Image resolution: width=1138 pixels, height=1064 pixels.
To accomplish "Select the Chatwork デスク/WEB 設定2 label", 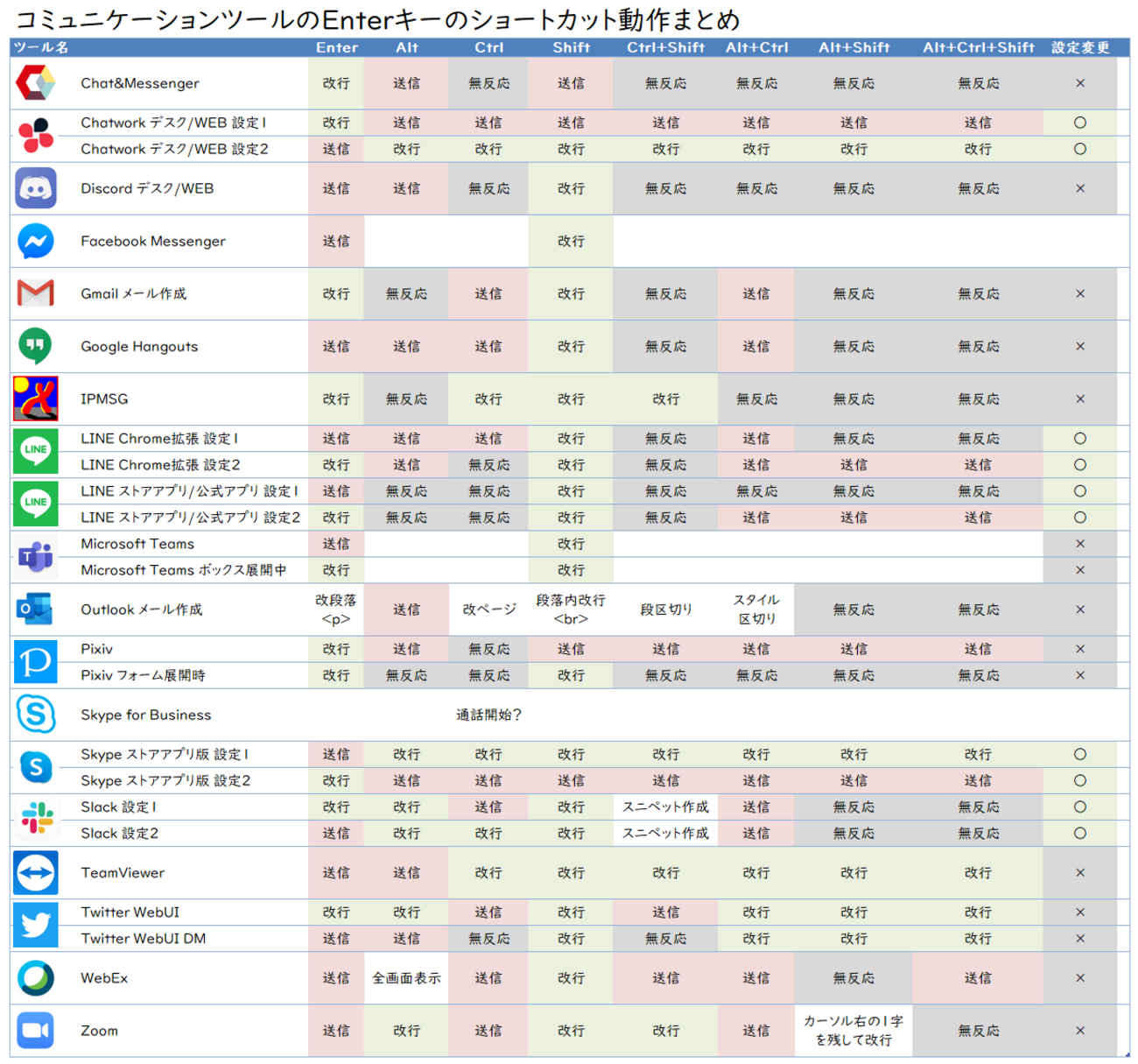I will point(174,149).
